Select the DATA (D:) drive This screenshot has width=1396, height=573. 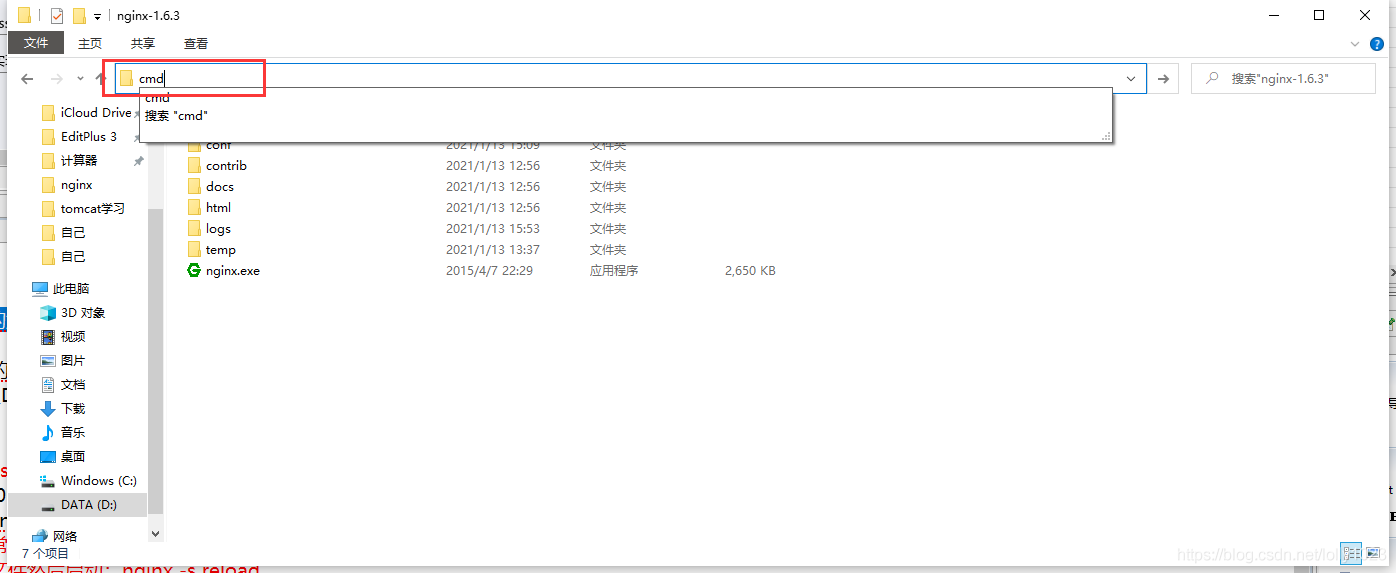(78, 504)
